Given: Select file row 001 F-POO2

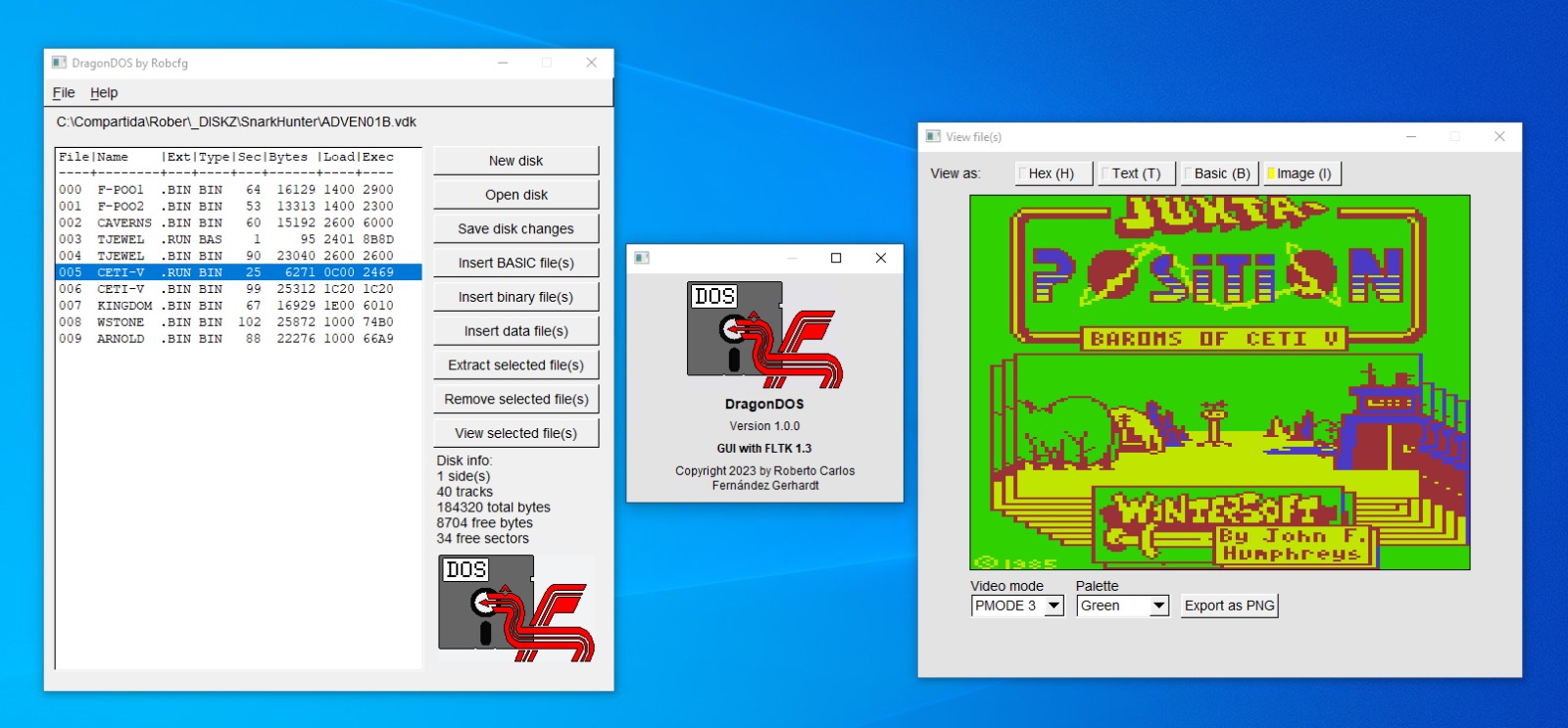Looking at the screenshot, I should coord(238,207).
